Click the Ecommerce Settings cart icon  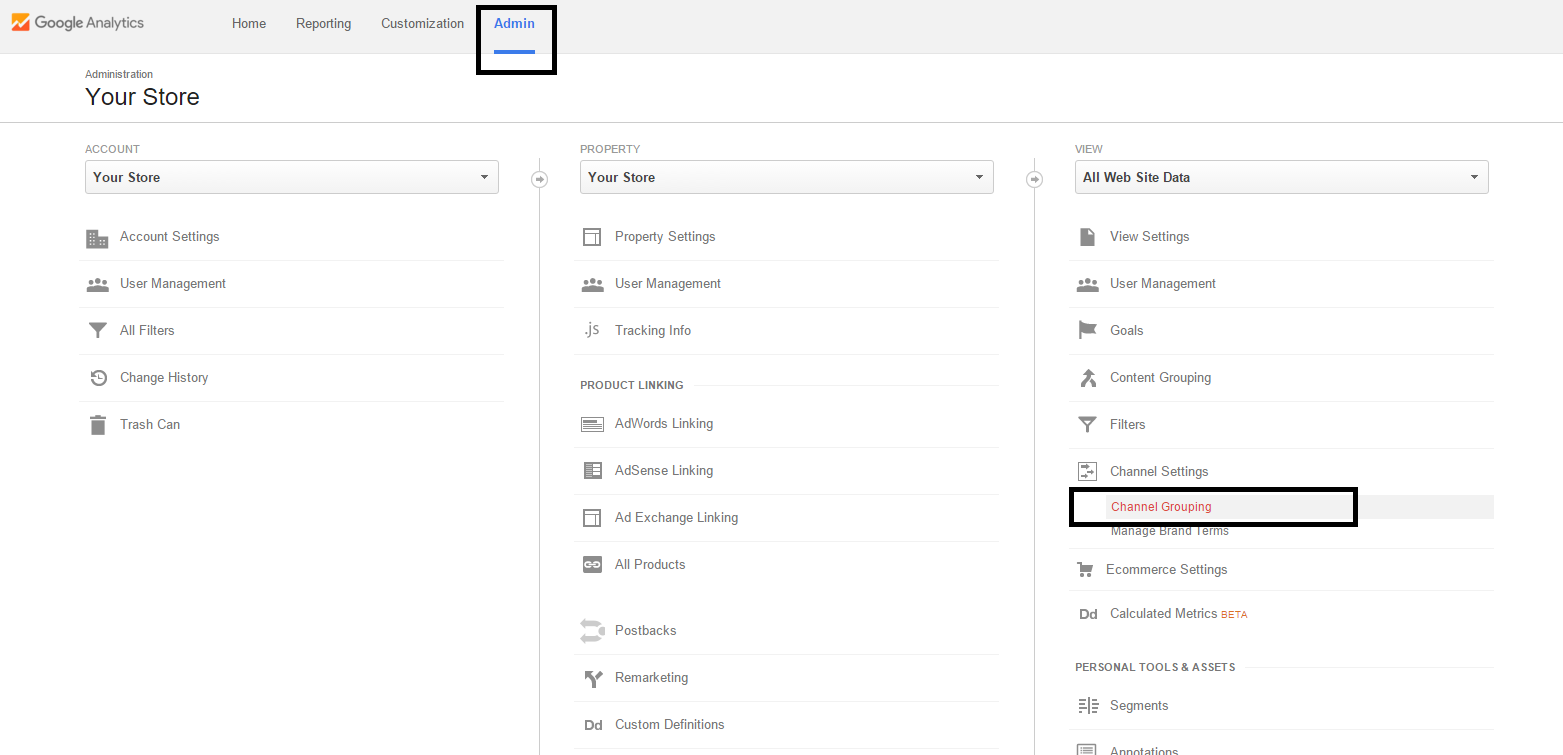pyautogui.click(x=1085, y=570)
